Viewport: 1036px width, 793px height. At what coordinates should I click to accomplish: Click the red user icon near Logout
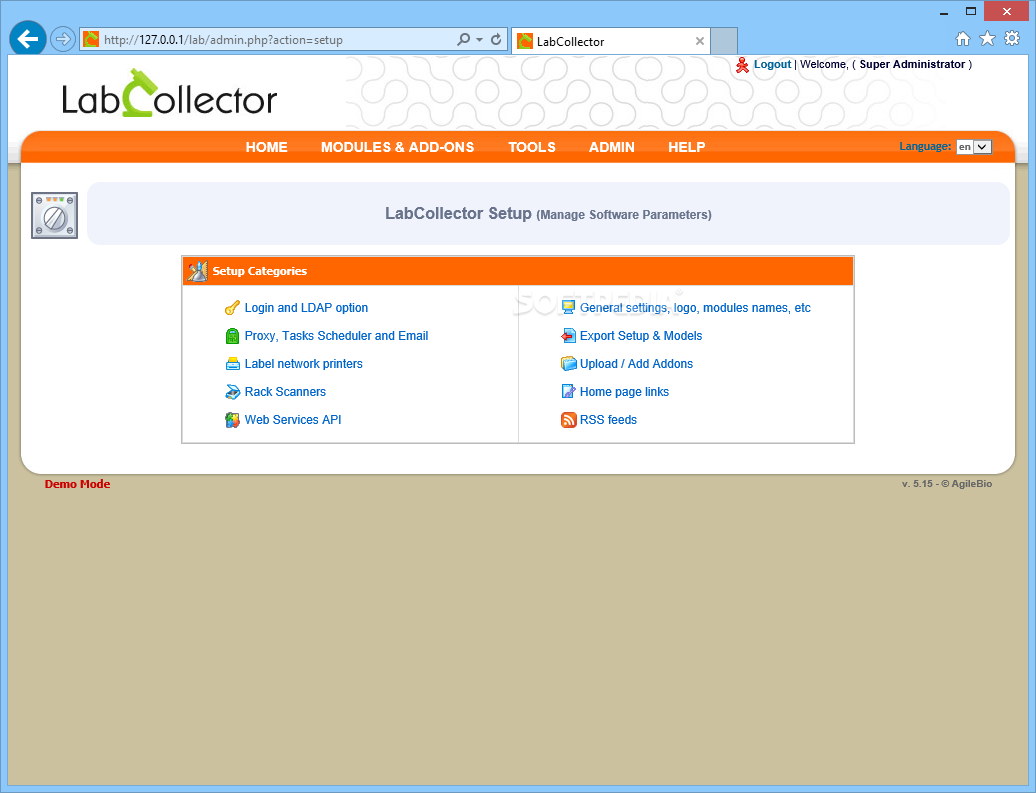pos(742,65)
